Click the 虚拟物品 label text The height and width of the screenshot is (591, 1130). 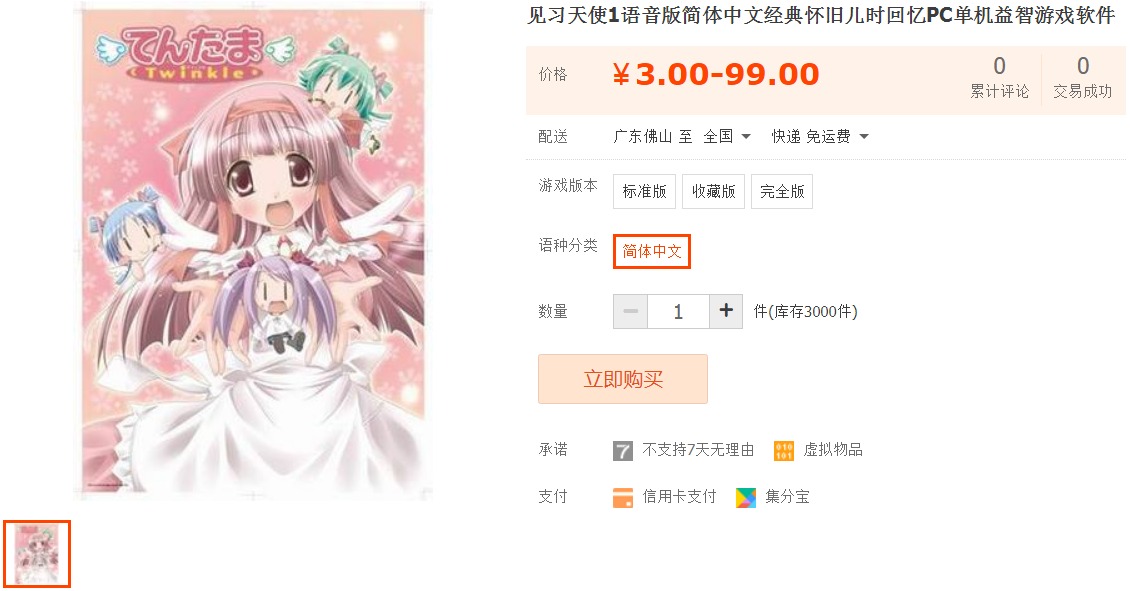click(x=833, y=450)
